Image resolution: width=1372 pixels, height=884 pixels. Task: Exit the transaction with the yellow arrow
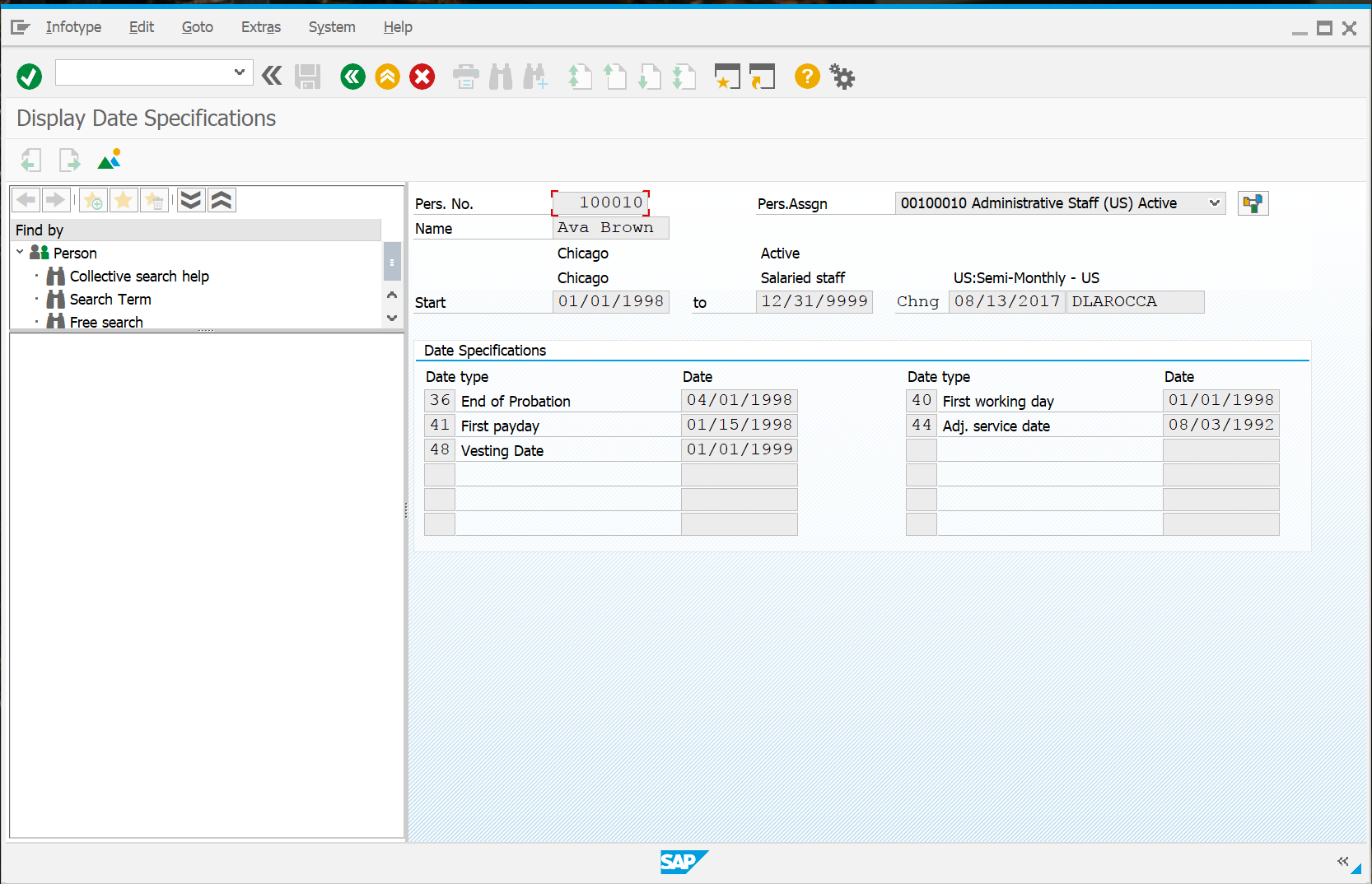(x=387, y=76)
